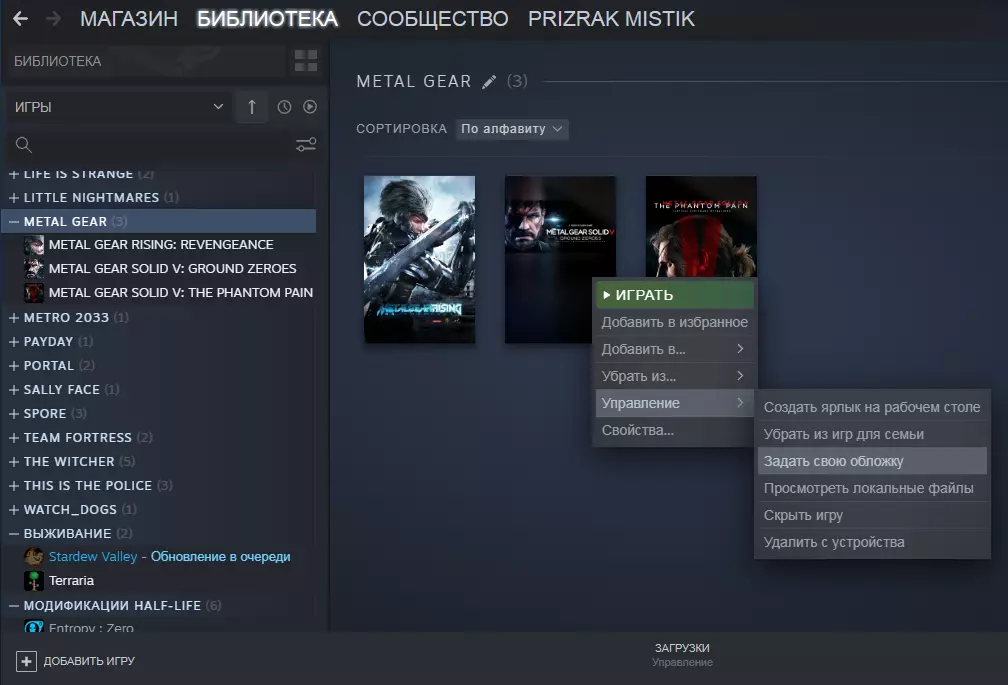Open the Управление submenu
This screenshot has width=1008, height=685.
(x=674, y=404)
